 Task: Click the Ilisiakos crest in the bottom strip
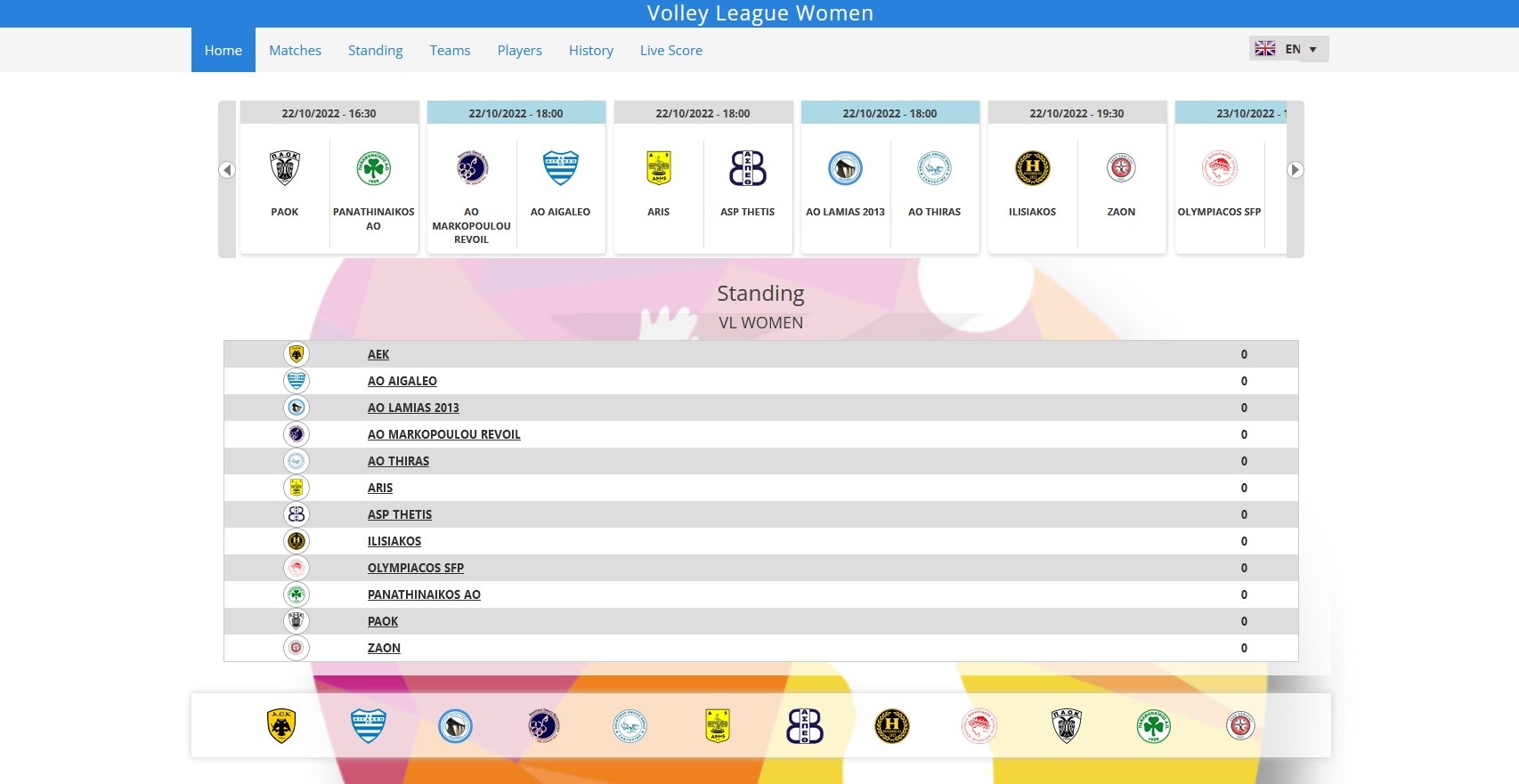pyautogui.click(x=892, y=726)
